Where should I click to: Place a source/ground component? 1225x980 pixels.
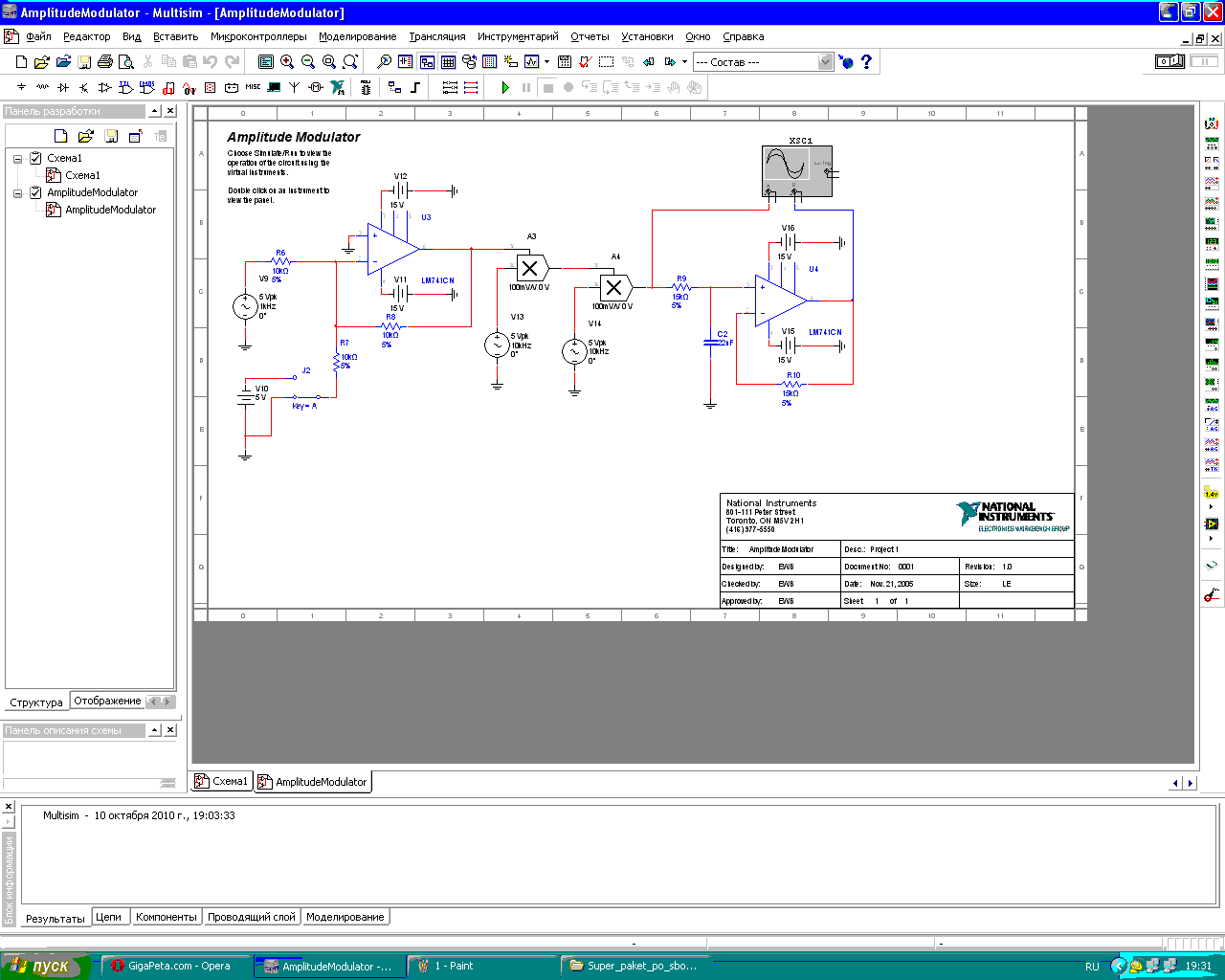coord(21,87)
